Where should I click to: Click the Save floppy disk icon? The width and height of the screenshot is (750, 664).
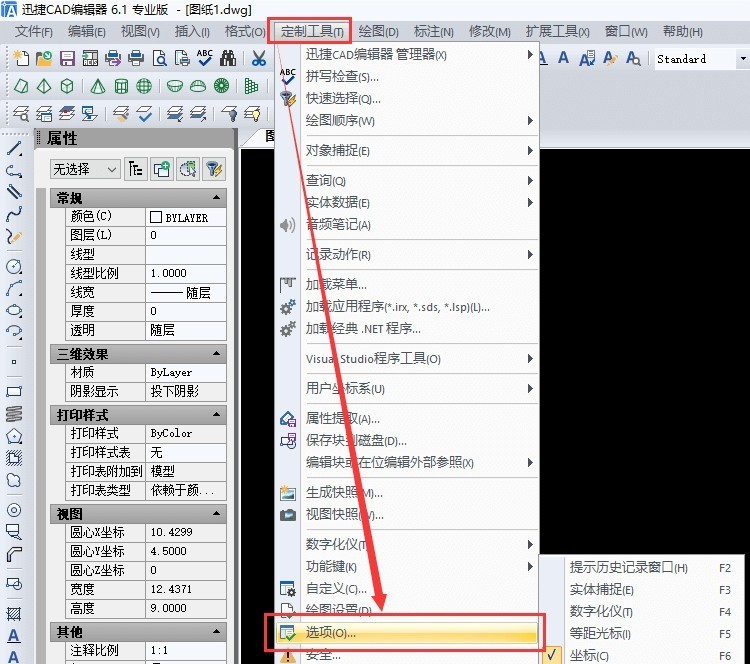(x=67, y=58)
